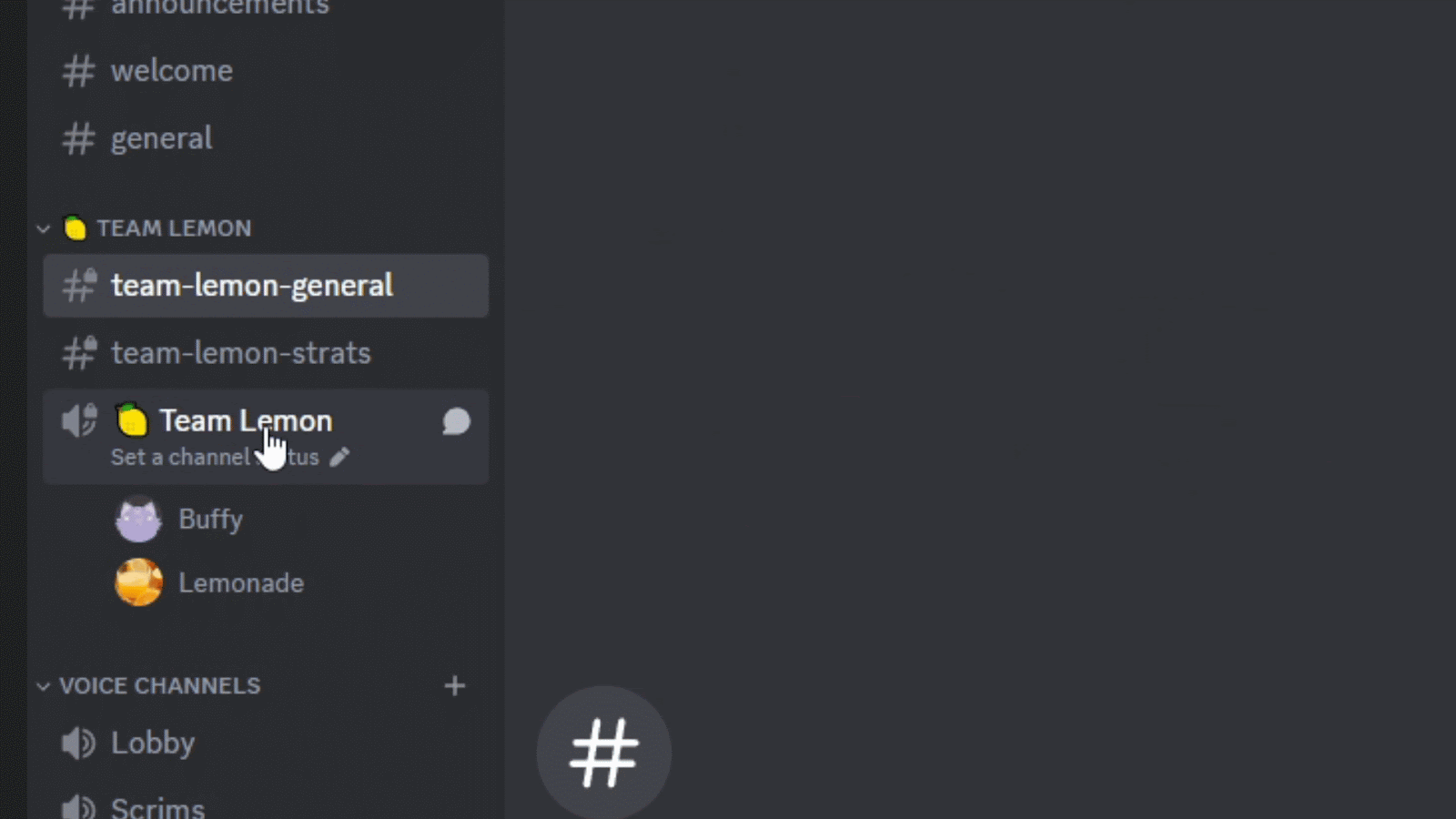Collapse the VOICE CHANNELS category chevron
The width and height of the screenshot is (1456, 819).
tap(43, 686)
